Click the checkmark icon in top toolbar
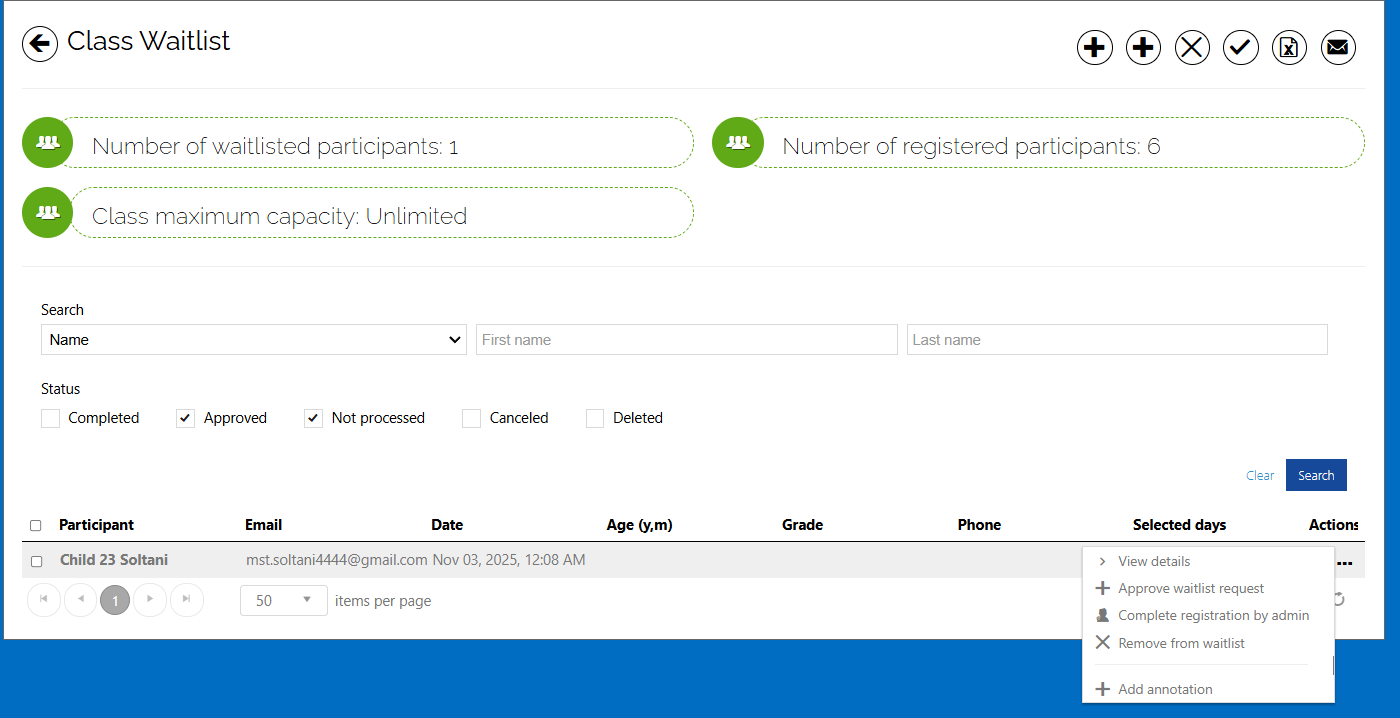 tap(1241, 47)
